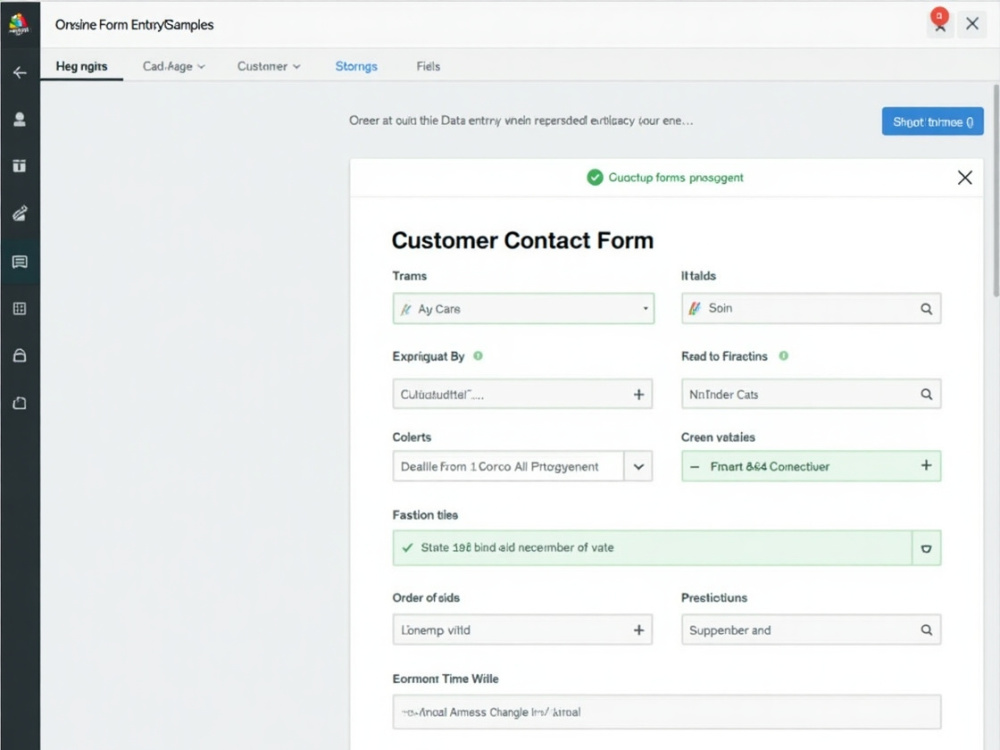
Task: Click the Eormont Time Wille input field
Action: 666,712
